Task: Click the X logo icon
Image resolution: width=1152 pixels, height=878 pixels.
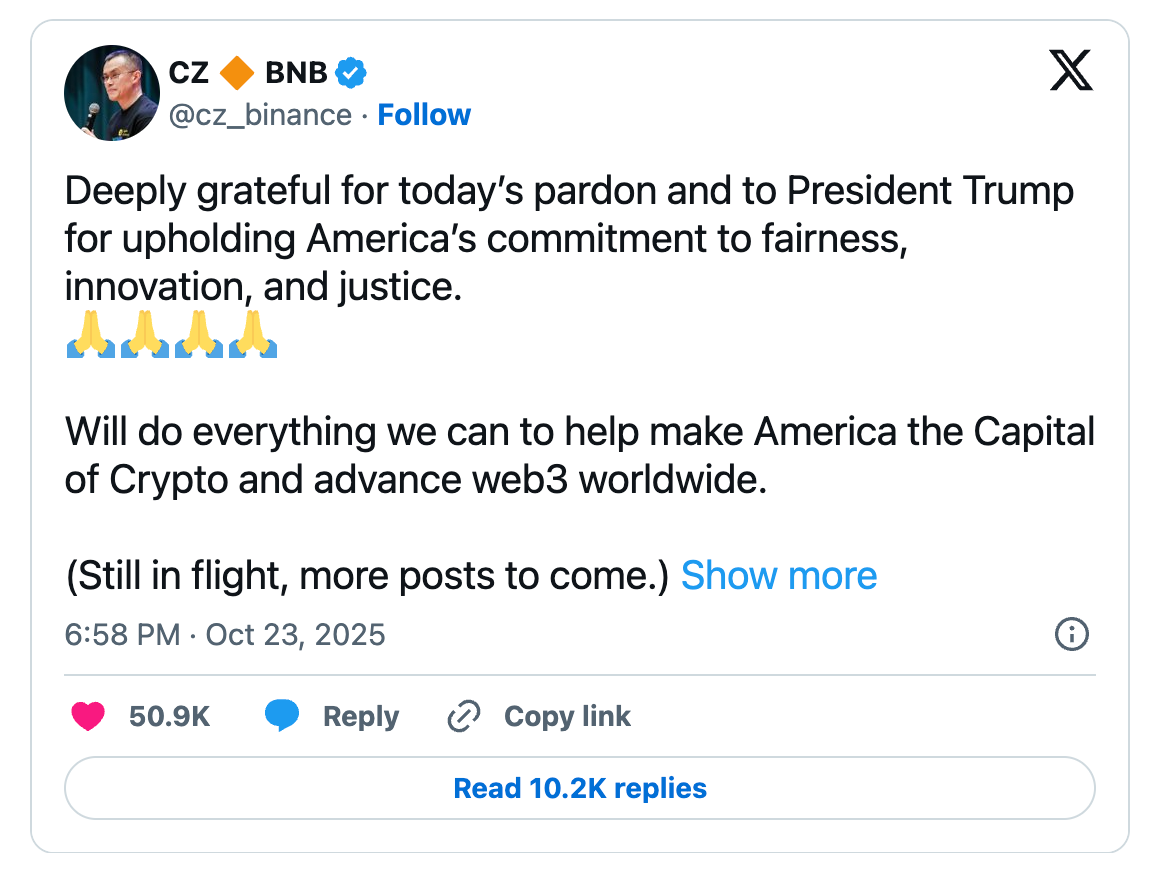Action: [x=1071, y=73]
